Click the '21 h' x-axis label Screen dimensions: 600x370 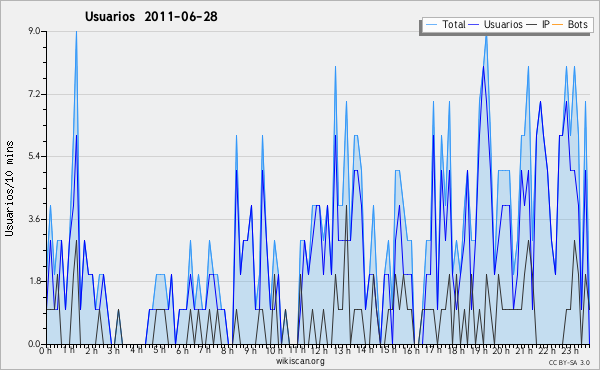[x=524, y=350]
